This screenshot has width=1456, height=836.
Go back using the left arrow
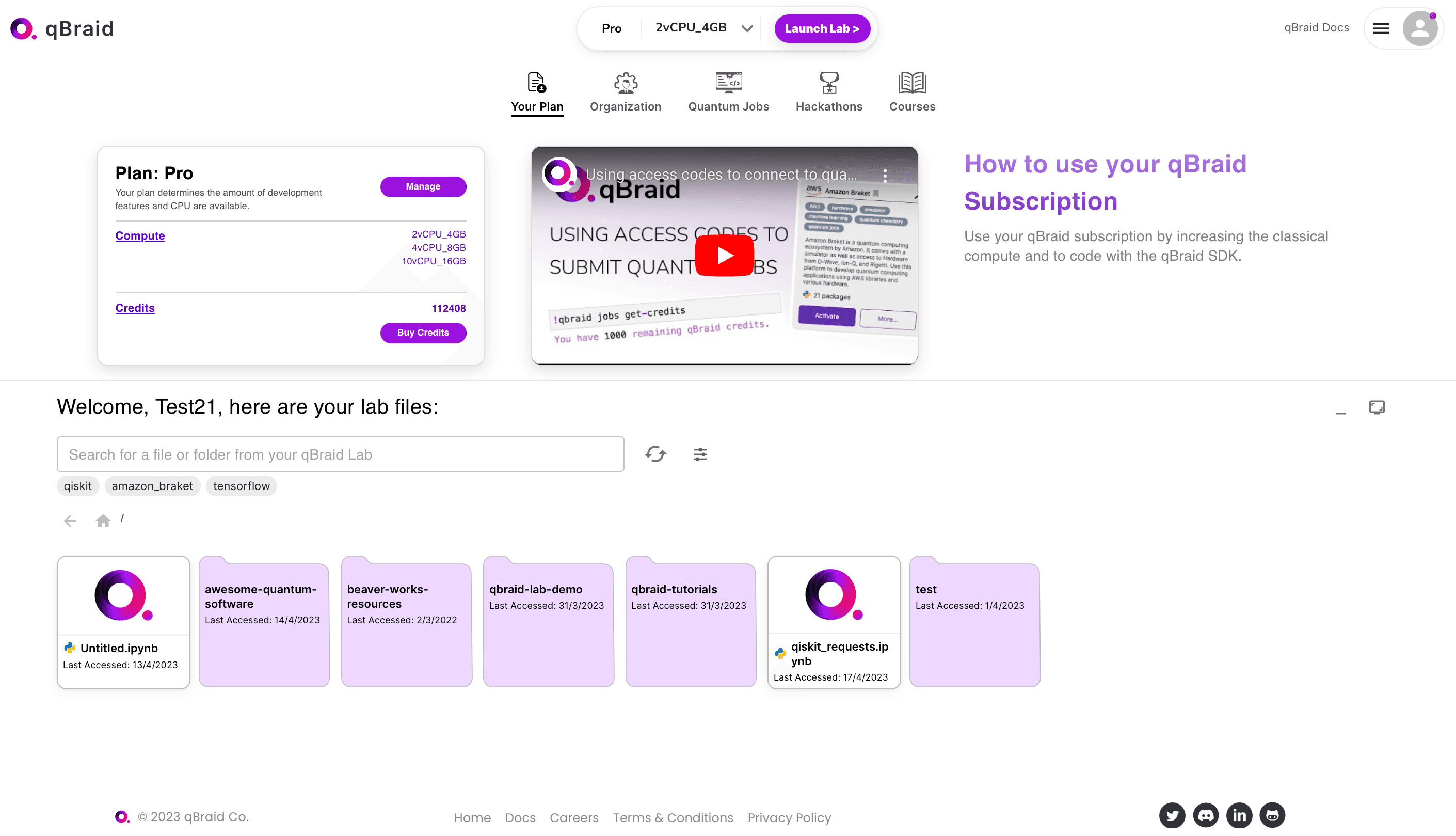(70, 521)
